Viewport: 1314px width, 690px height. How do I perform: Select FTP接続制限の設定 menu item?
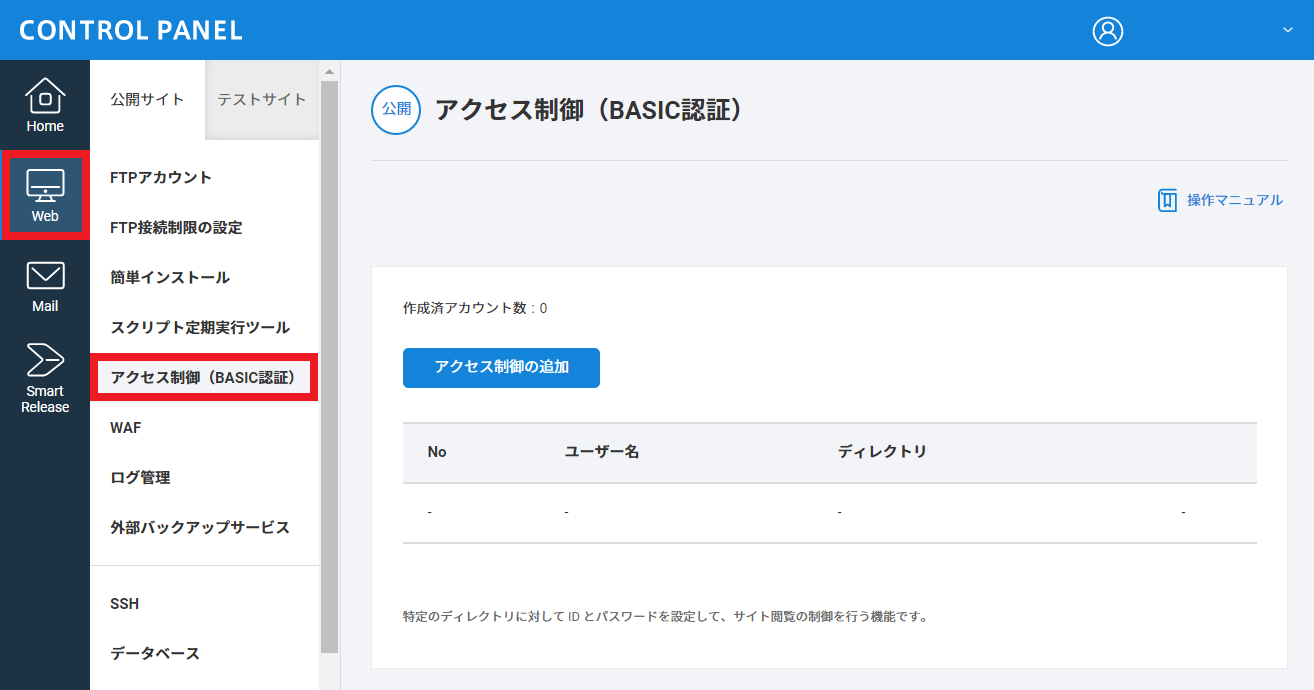(x=176, y=228)
